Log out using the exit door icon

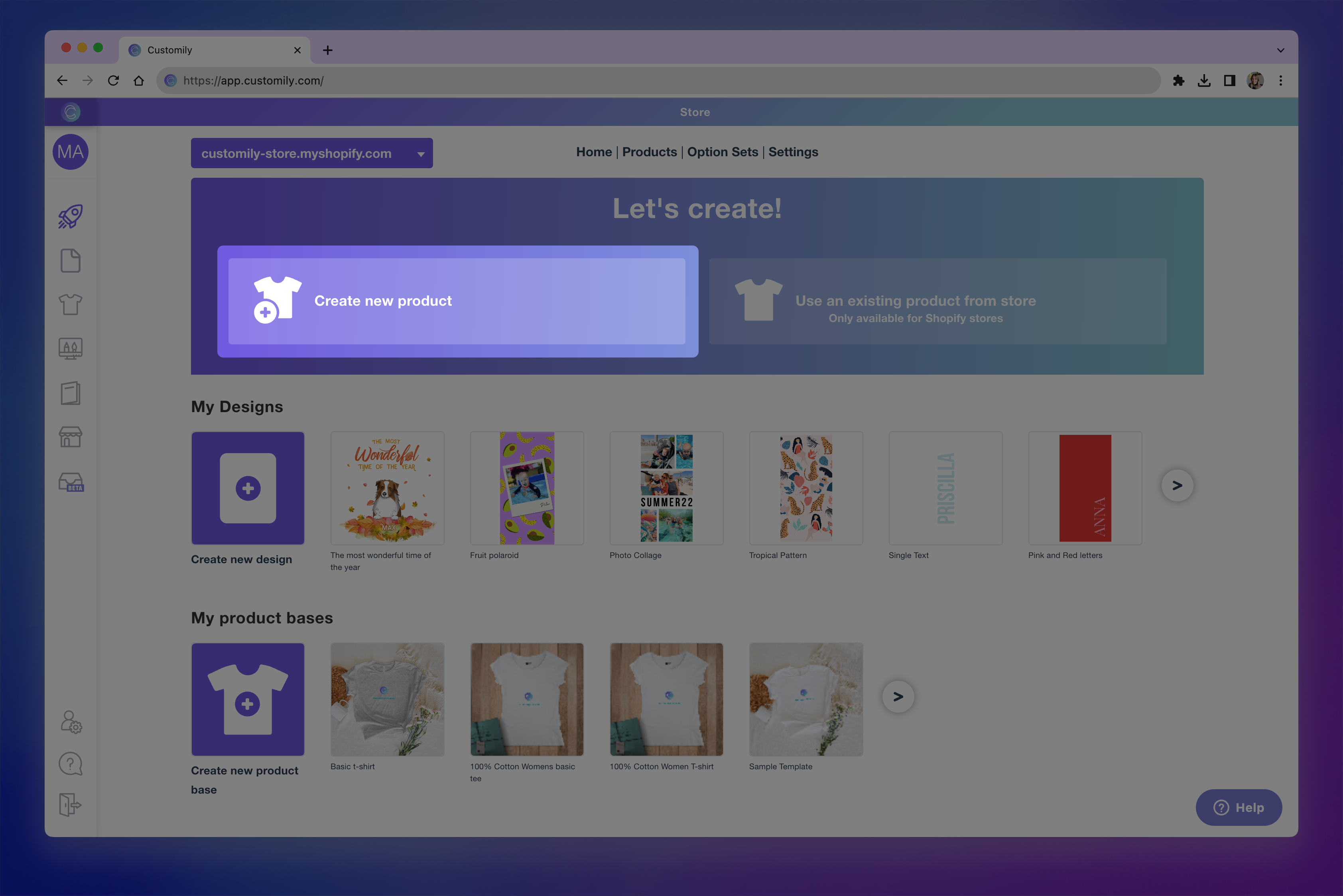tap(70, 806)
